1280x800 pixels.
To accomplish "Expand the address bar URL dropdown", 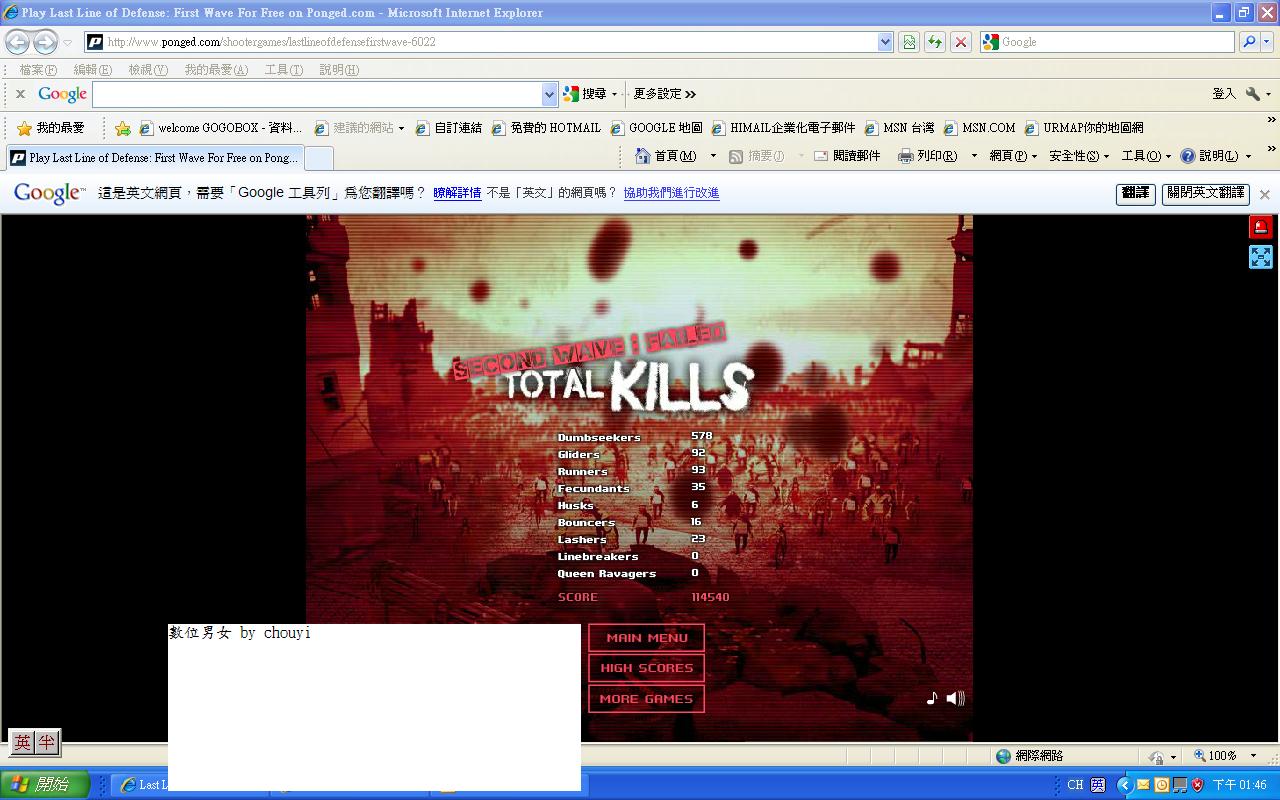I will [x=885, y=42].
